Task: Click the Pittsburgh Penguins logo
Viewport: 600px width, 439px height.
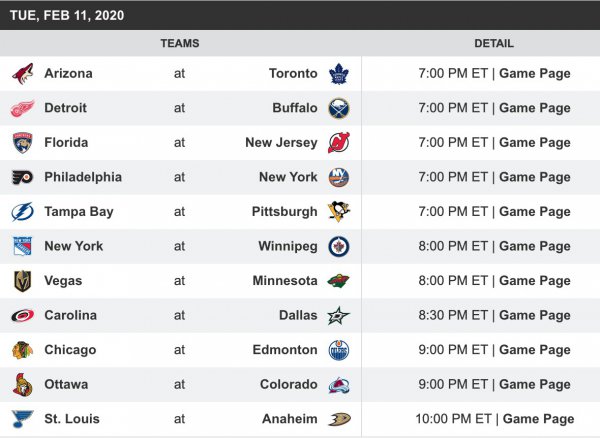Action: 339,211
